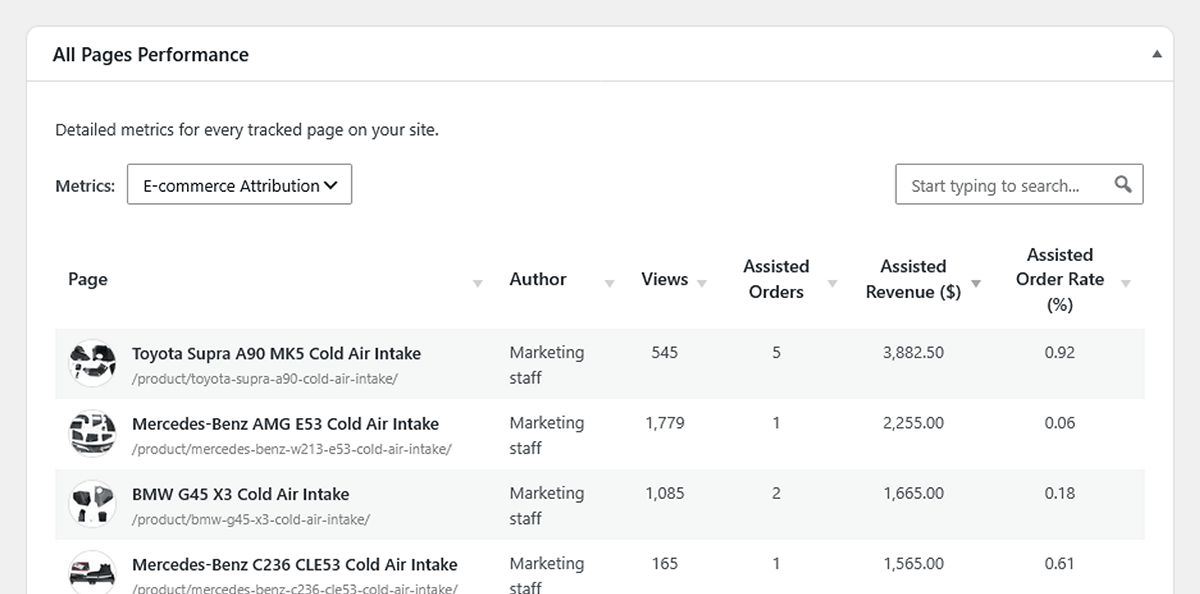
Task: Sort by Assisted Orders column arrow
Action: (x=832, y=284)
